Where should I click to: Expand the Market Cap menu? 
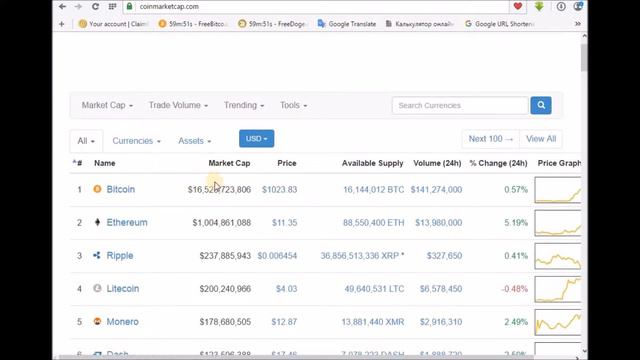pyautogui.click(x=107, y=105)
